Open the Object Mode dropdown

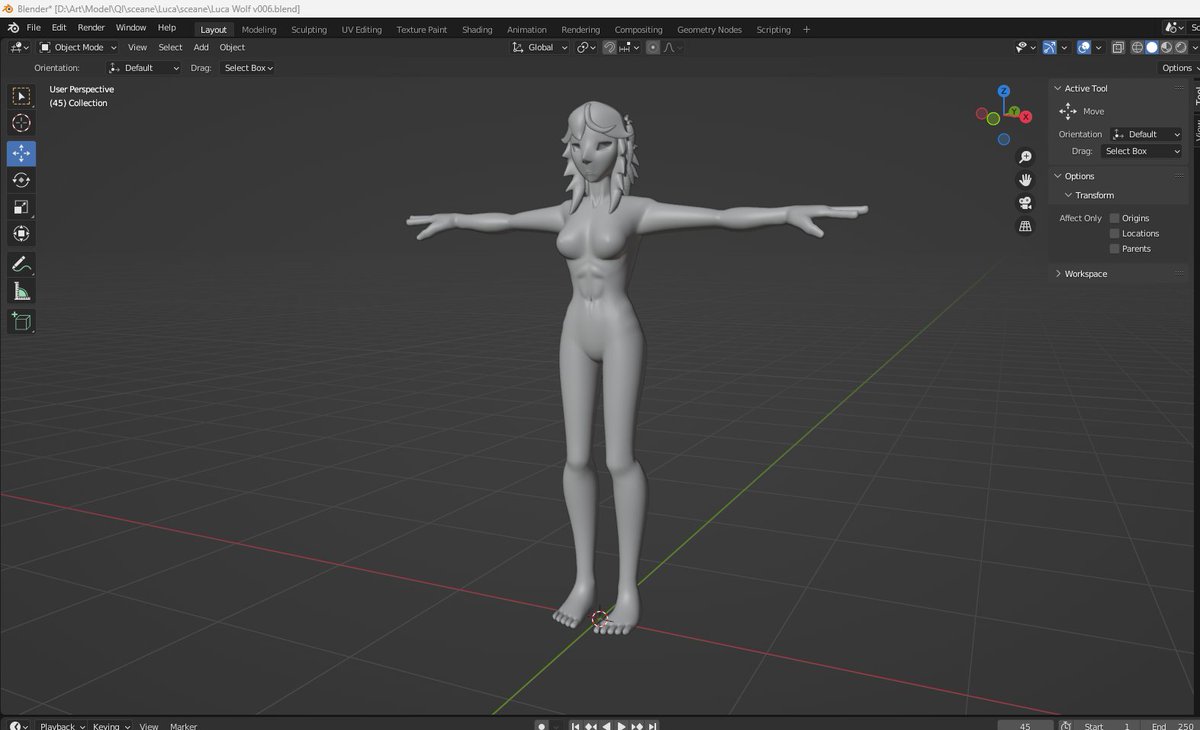(x=78, y=47)
